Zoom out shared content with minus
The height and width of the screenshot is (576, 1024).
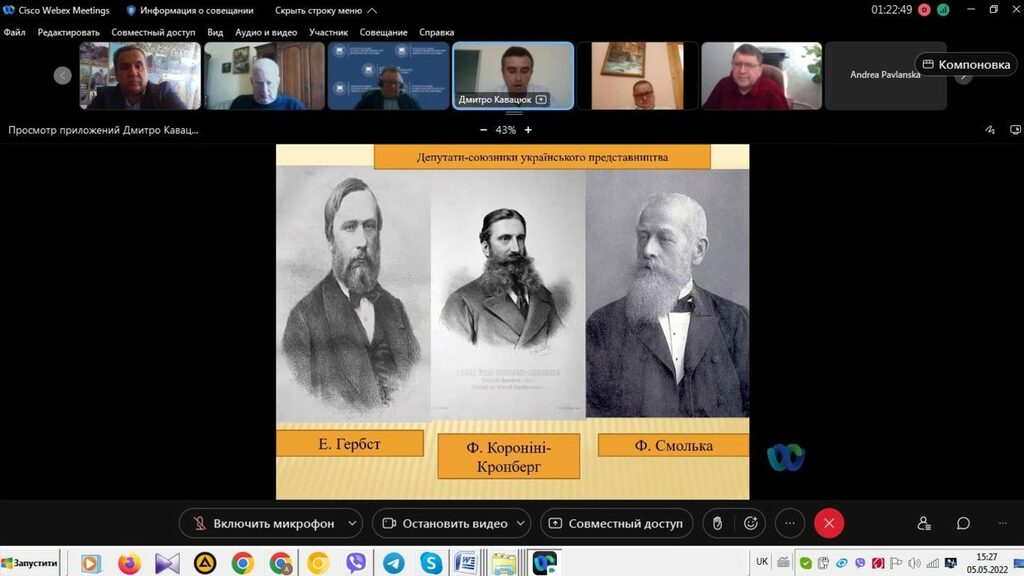484,130
